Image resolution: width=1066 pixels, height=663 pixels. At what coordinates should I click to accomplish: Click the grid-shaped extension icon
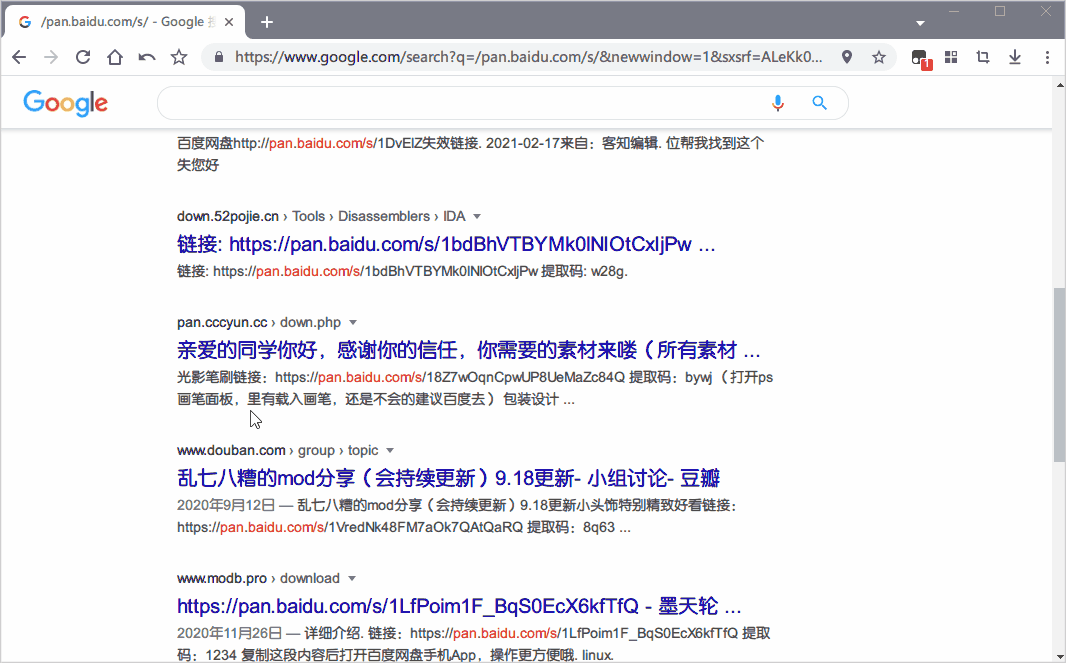pyautogui.click(x=951, y=57)
